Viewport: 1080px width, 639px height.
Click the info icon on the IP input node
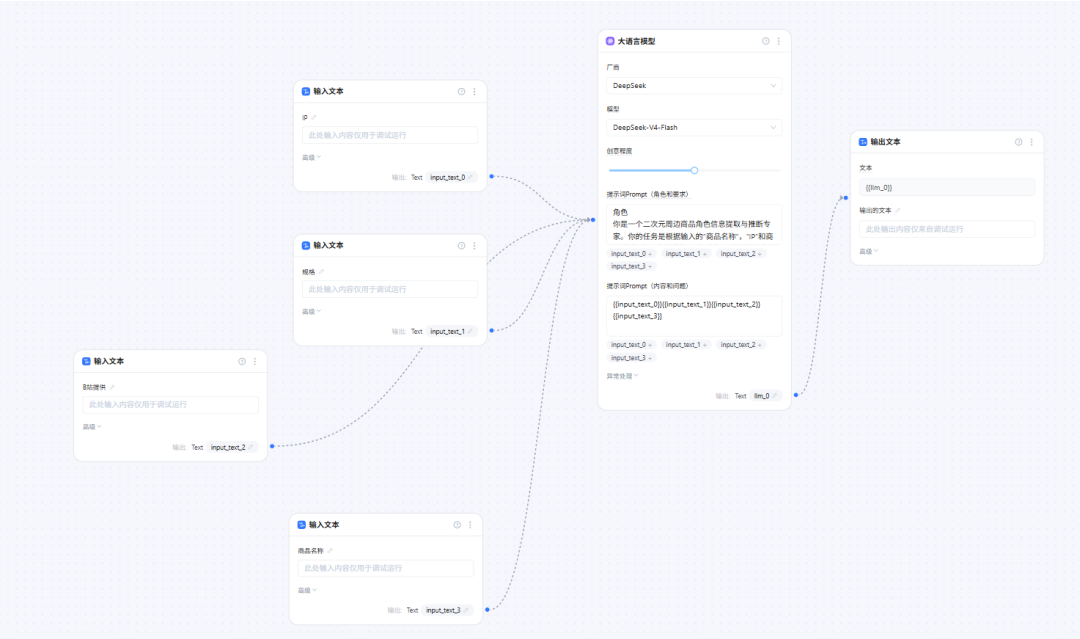pos(461,92)
